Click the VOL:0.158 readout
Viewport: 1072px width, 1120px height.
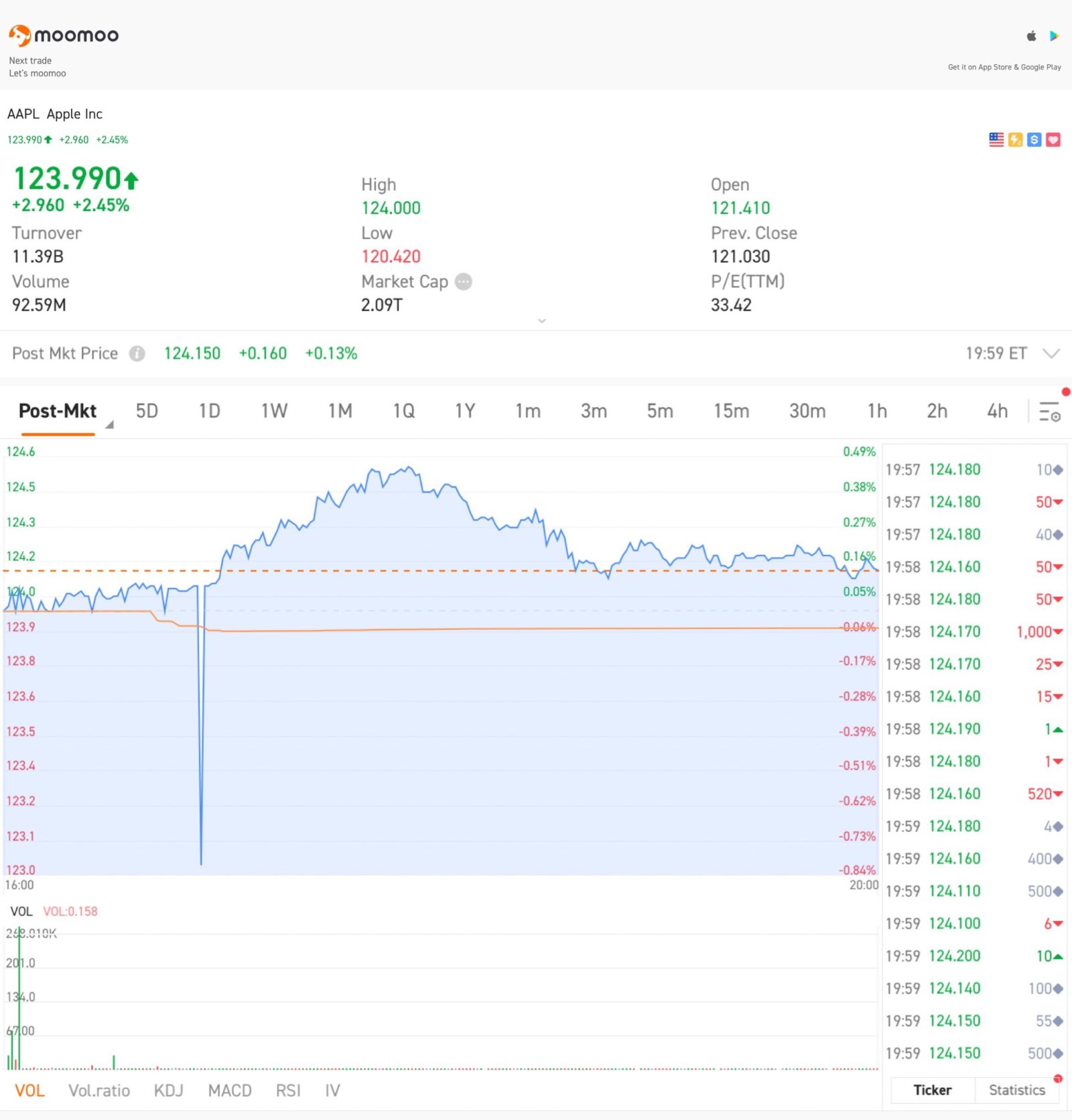click(x=70, y=912)
